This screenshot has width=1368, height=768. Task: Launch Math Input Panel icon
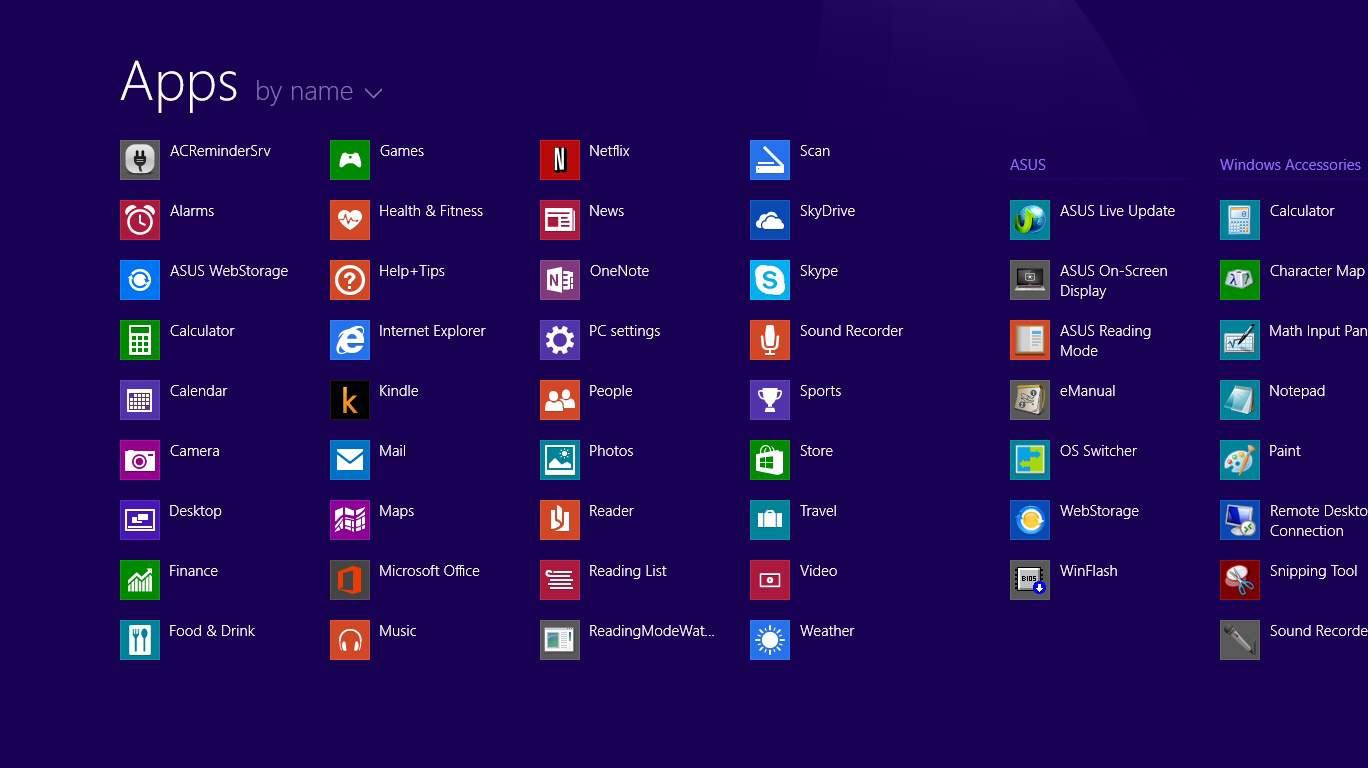(x=1240, y=340)
